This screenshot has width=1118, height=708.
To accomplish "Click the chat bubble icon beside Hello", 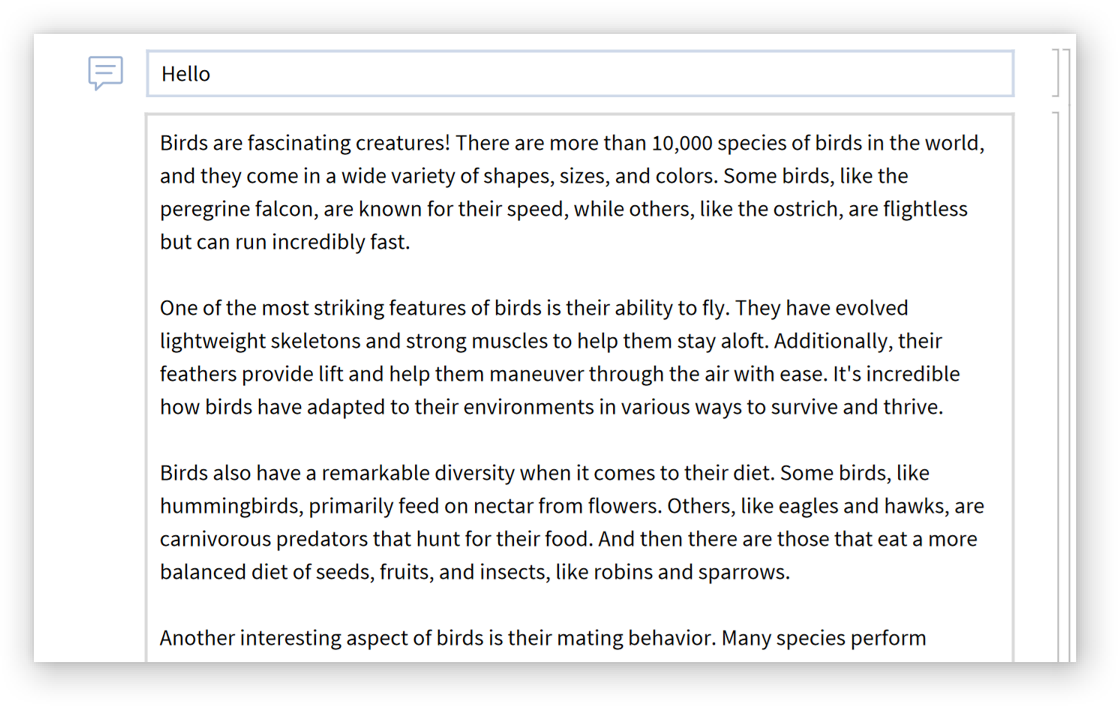I will tap(105, 73).
